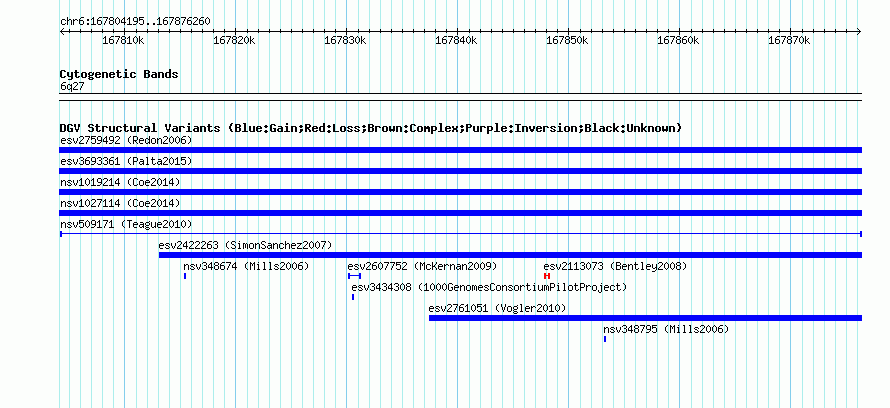Open esv2607752 (McKernan2009) label
The height and width of the screenshot is (408, 890).
pos(422,266)
